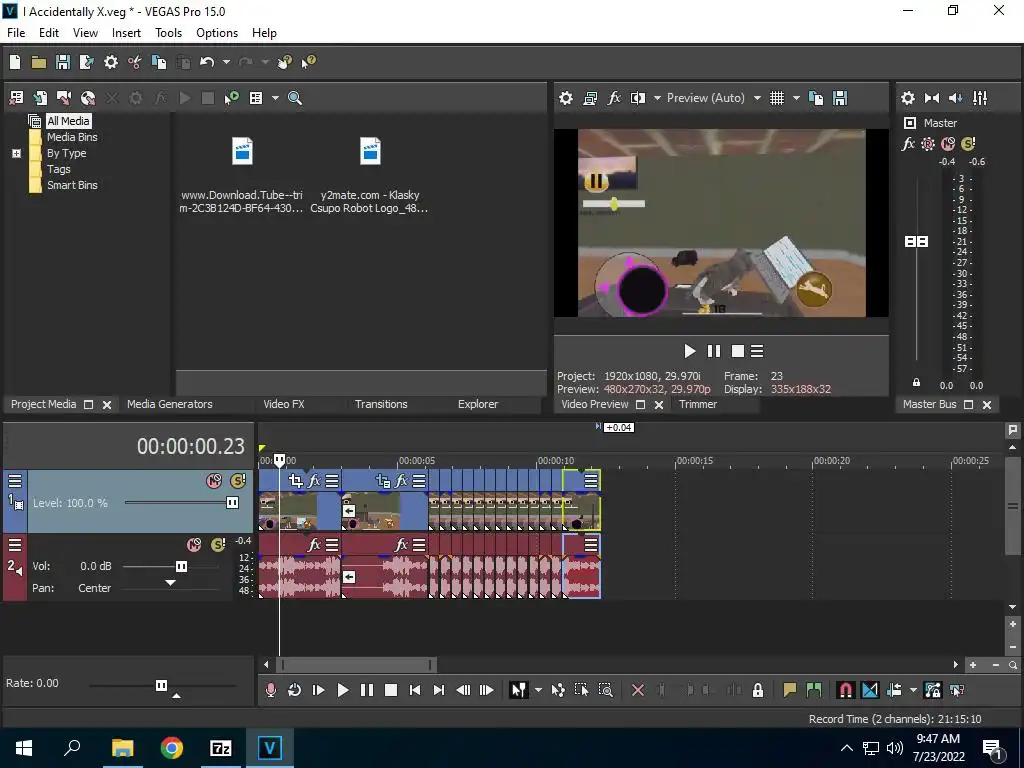The height and width of the screenshot is (768, 1024).
Task: Click the Project Media search magnifier icon
Action: click(x=295, y=98)
